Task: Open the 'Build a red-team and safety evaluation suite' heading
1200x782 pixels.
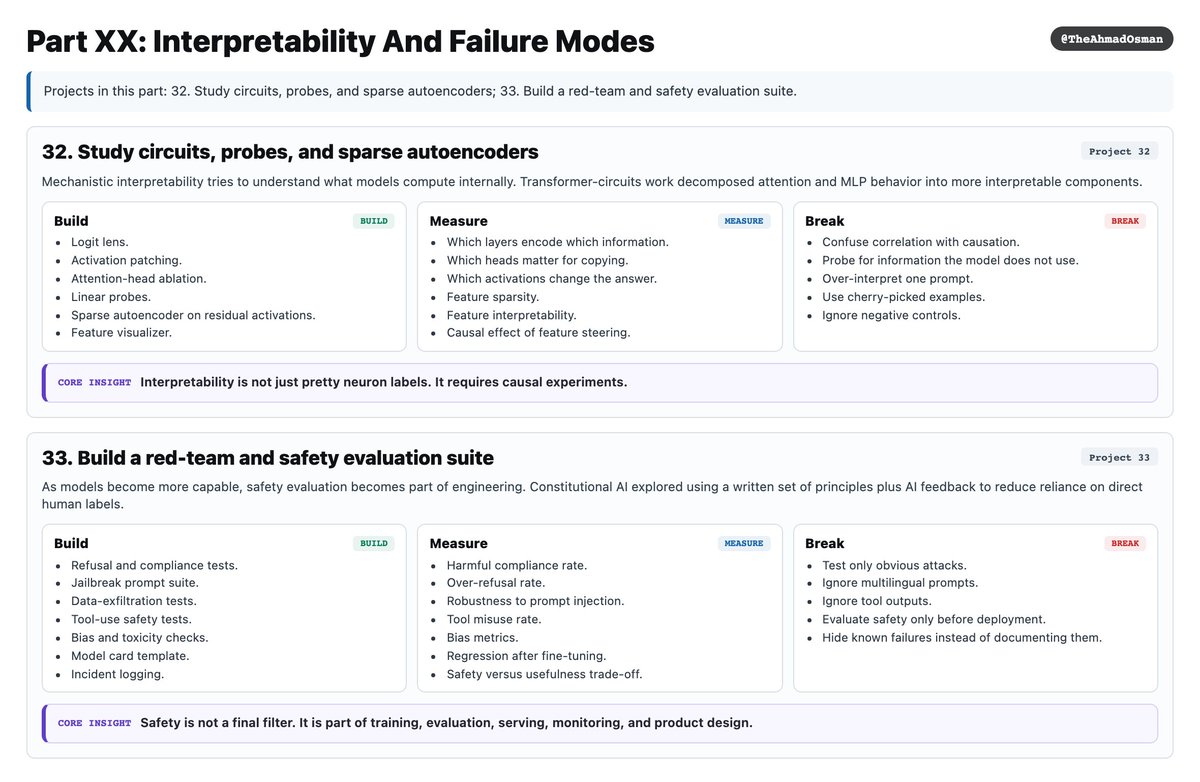Action: (268, 458)
